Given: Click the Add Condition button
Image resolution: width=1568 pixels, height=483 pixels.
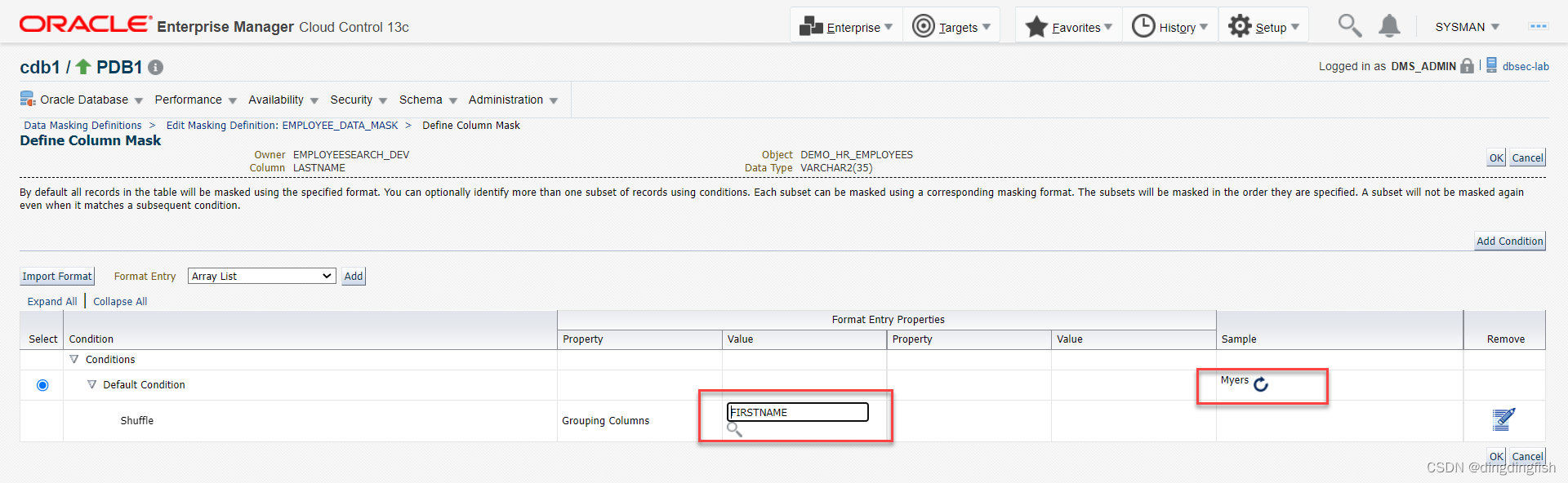Looking at the screenshot, I should coord(1509,241).
